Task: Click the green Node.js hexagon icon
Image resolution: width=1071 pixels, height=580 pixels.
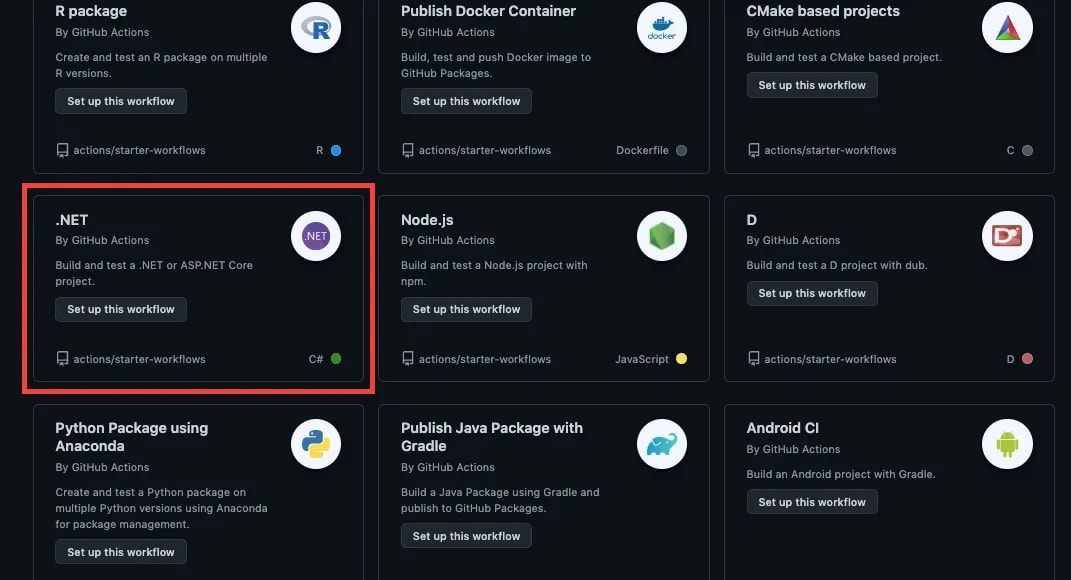Action: (x=661, y=236)
